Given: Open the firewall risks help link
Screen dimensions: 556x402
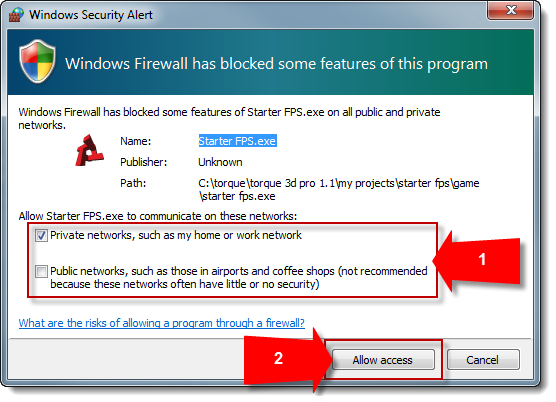Looking at the screenshot, I should (162, 323).
